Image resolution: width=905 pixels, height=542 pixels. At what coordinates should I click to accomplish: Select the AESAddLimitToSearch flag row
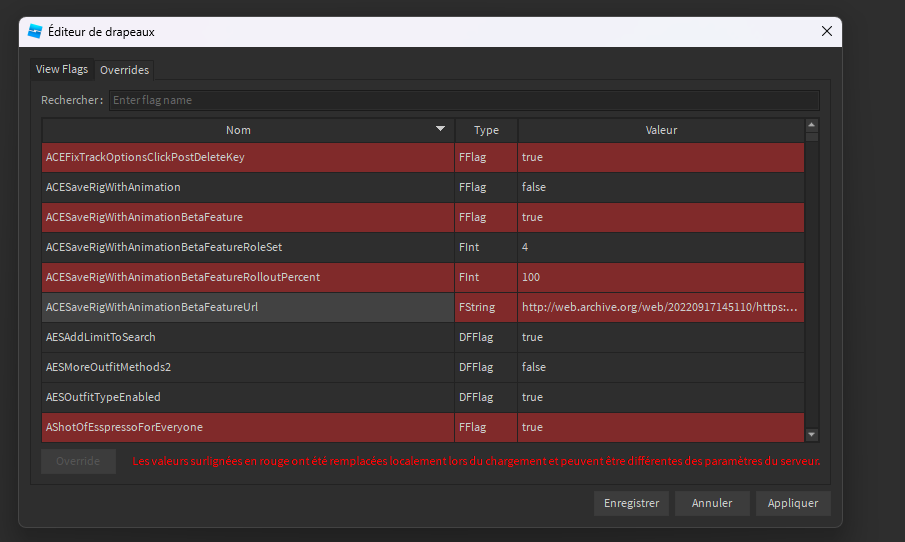[x=101, y=337]
